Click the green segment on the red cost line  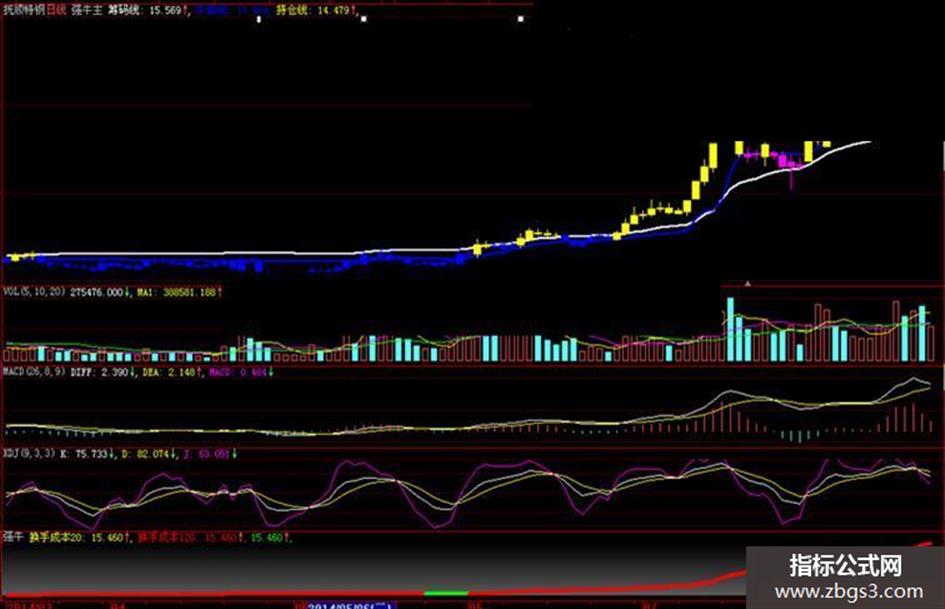pyautogui.click(x=446, y=593)
